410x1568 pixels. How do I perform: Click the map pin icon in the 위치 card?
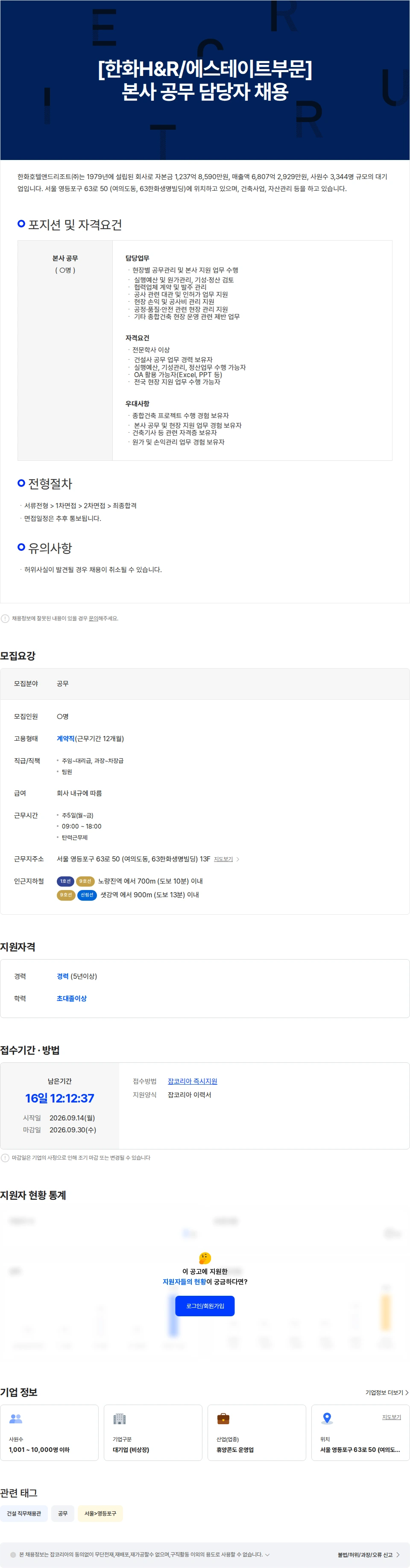coord(327,1418)
